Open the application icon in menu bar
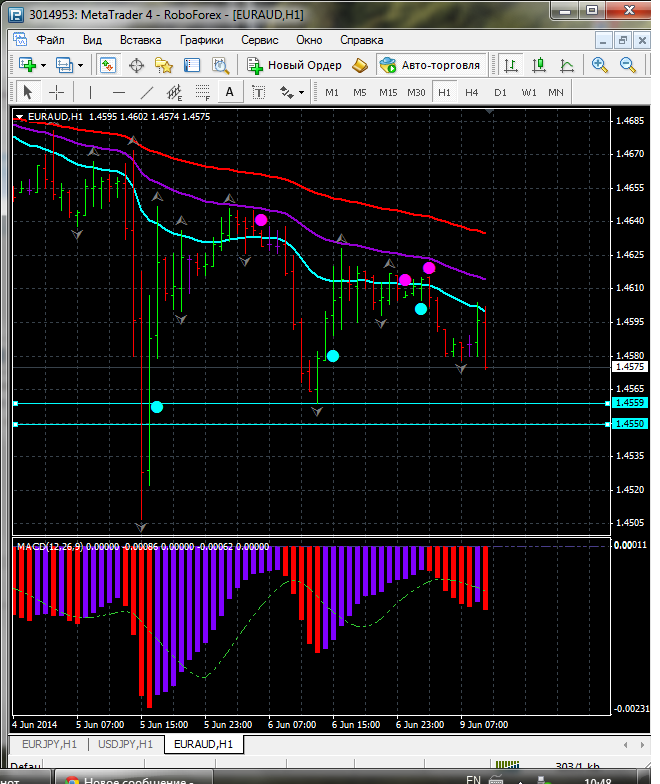The height and width of the screenshot is (784, 660). pyautogui.click(x=20, y=40)
